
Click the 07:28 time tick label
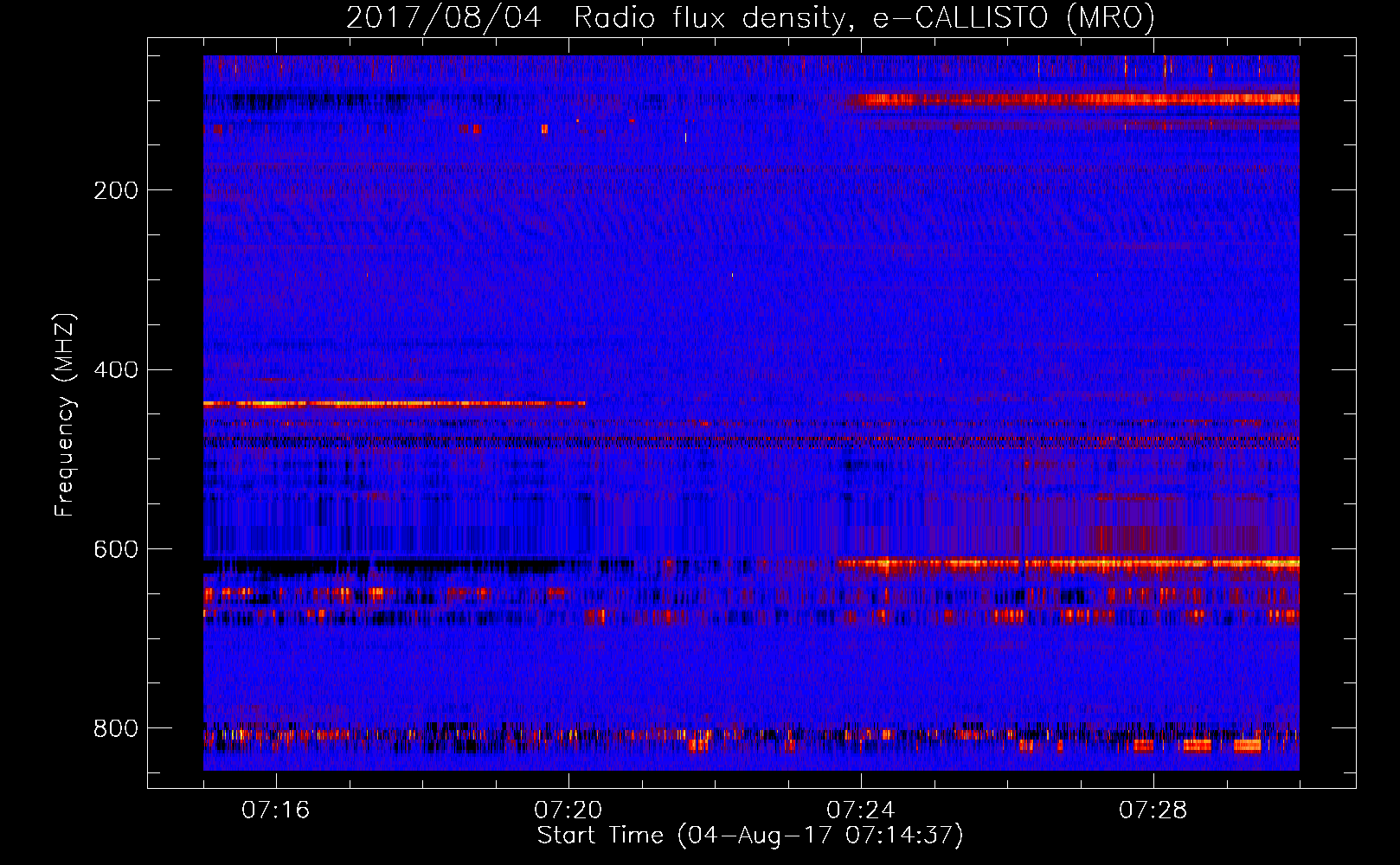[x=1153, y=811]
